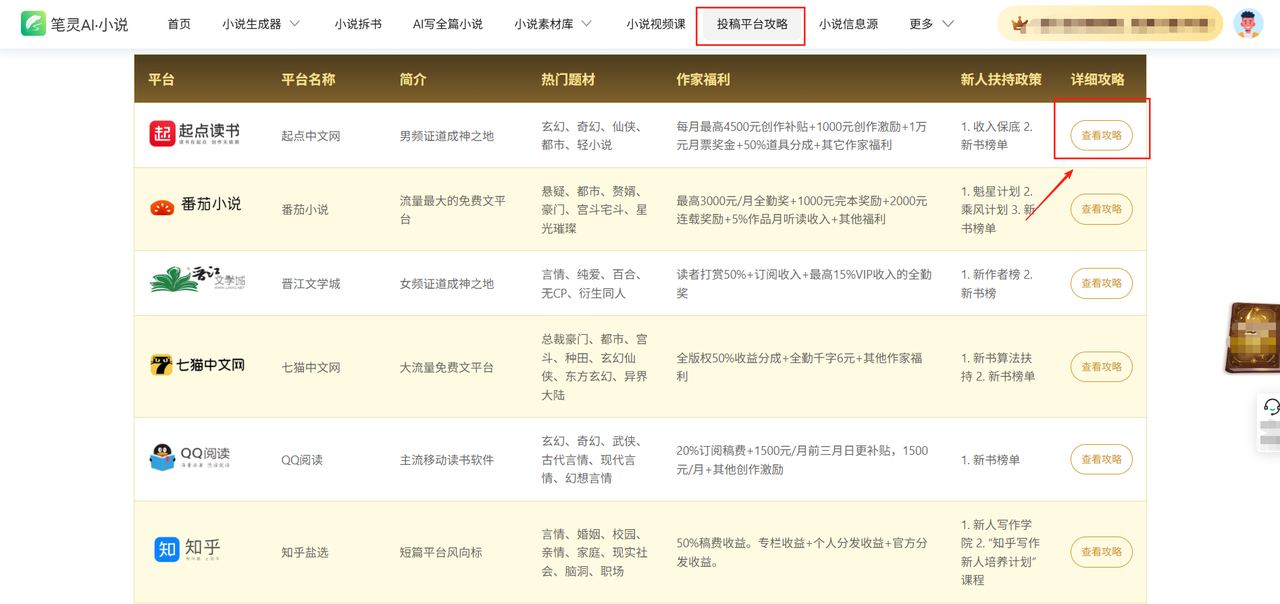View the guide for 七猫中文网
This screenshot has width=1280, height=604.
[1101, 367]
